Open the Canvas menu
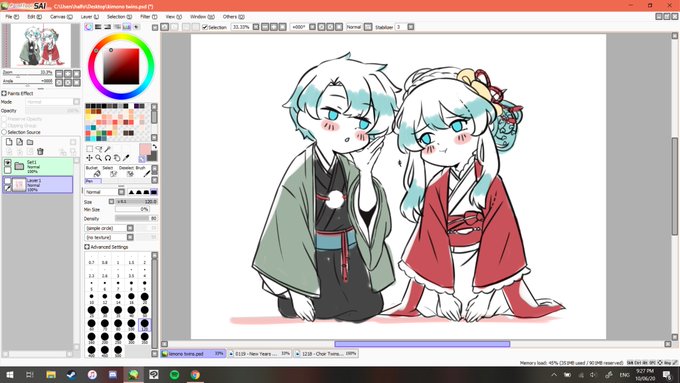 (x=61, y=16)
